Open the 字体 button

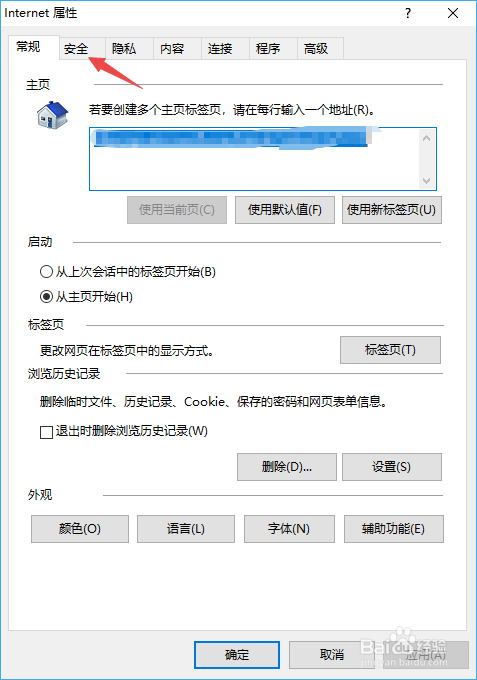289,529
